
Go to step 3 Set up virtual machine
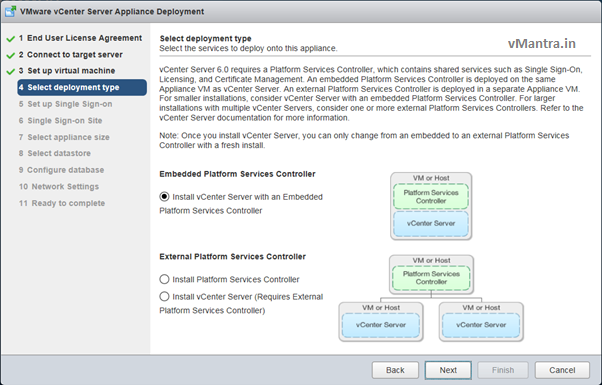click(x=67, y=71)
